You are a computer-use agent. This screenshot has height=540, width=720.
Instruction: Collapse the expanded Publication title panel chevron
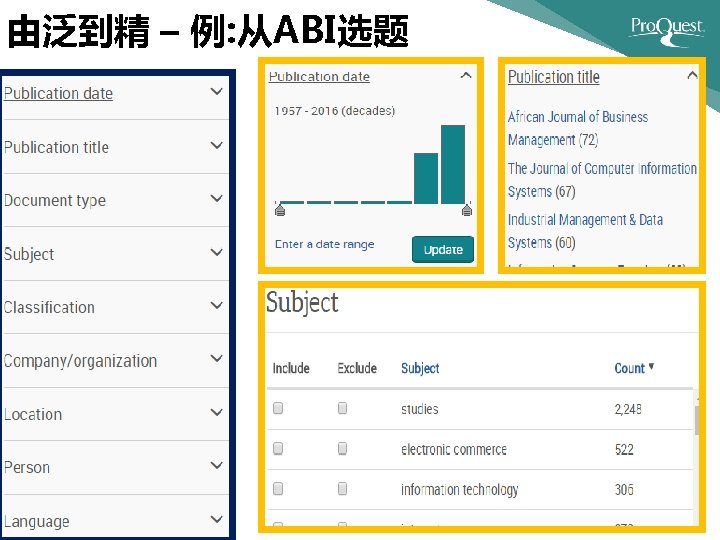click(x=692, y=75)
